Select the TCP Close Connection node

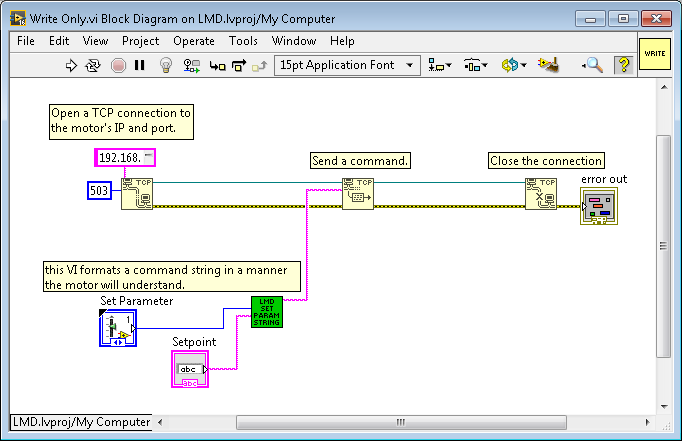point(541,194)
